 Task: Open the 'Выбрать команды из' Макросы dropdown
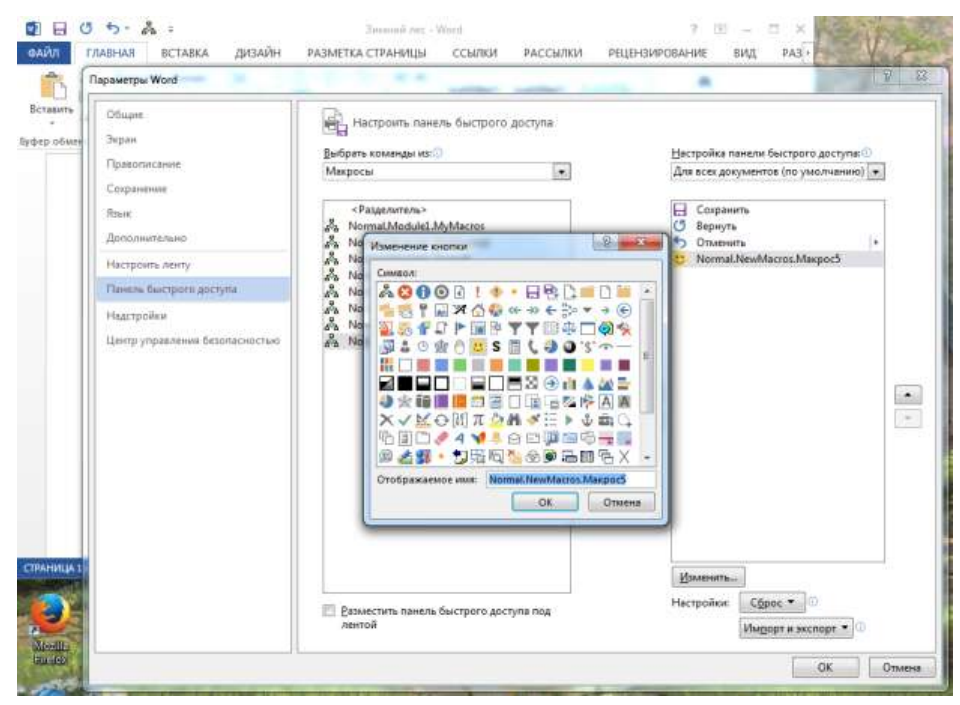pyautogui.click(x=561, y=173)
